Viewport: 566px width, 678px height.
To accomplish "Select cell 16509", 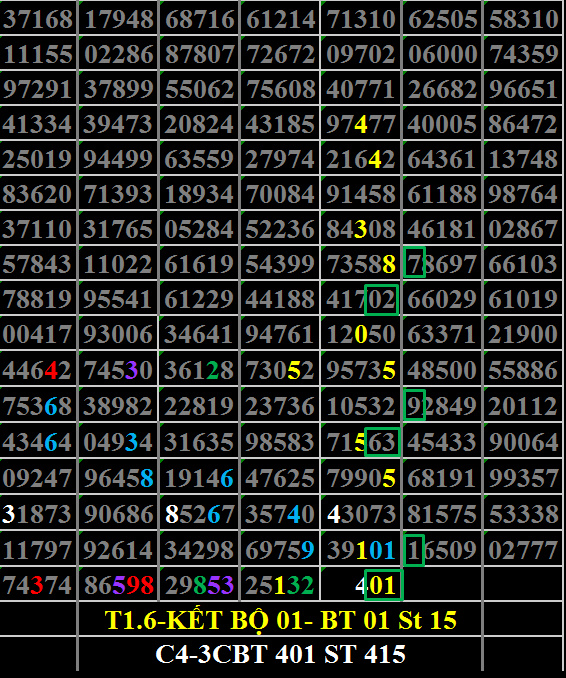I will [443, 550].
